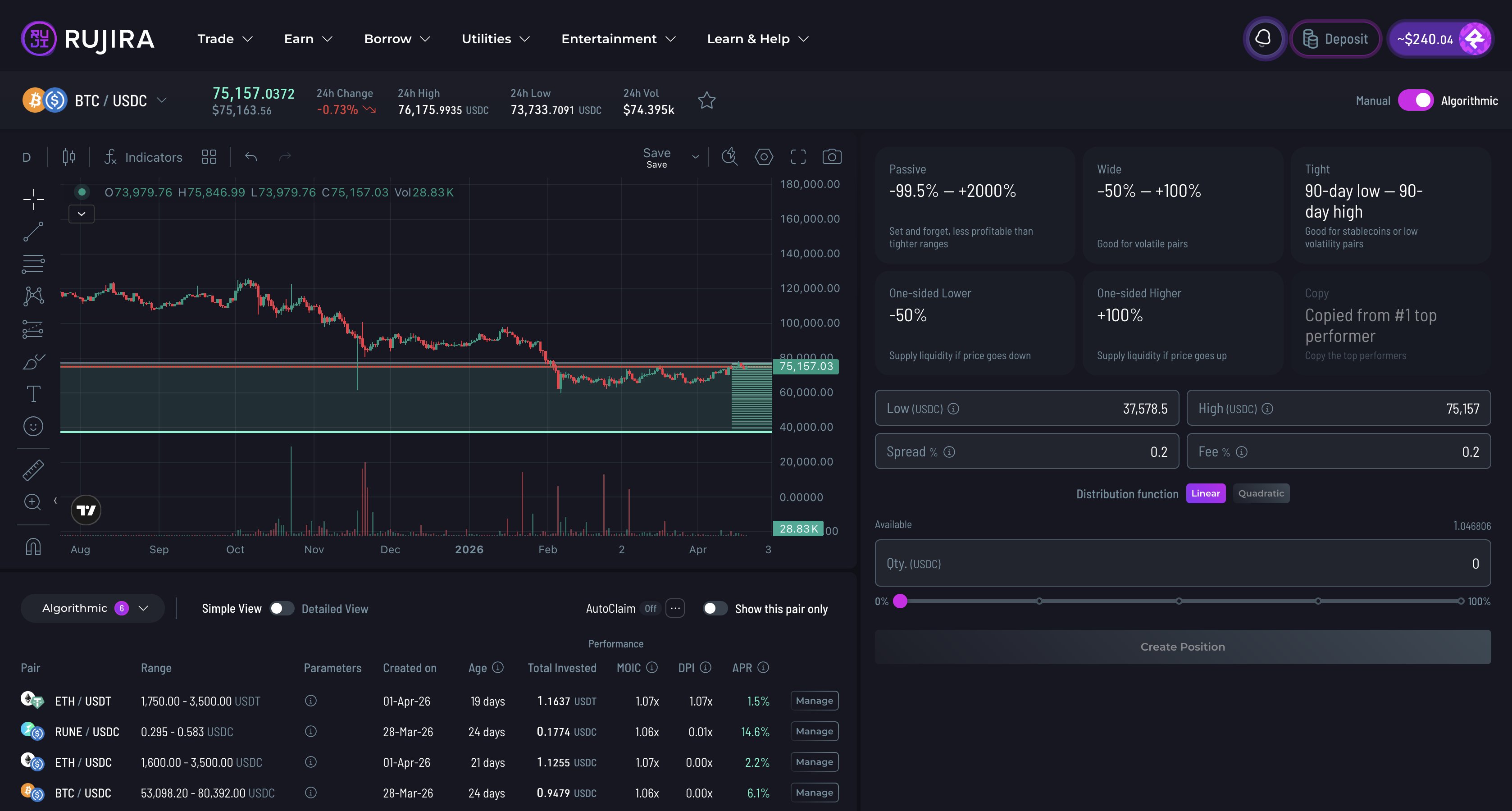This screenshot has width=1512, height=811.
Task: Select Linear distribution function
Action: tap(1206, 493)
